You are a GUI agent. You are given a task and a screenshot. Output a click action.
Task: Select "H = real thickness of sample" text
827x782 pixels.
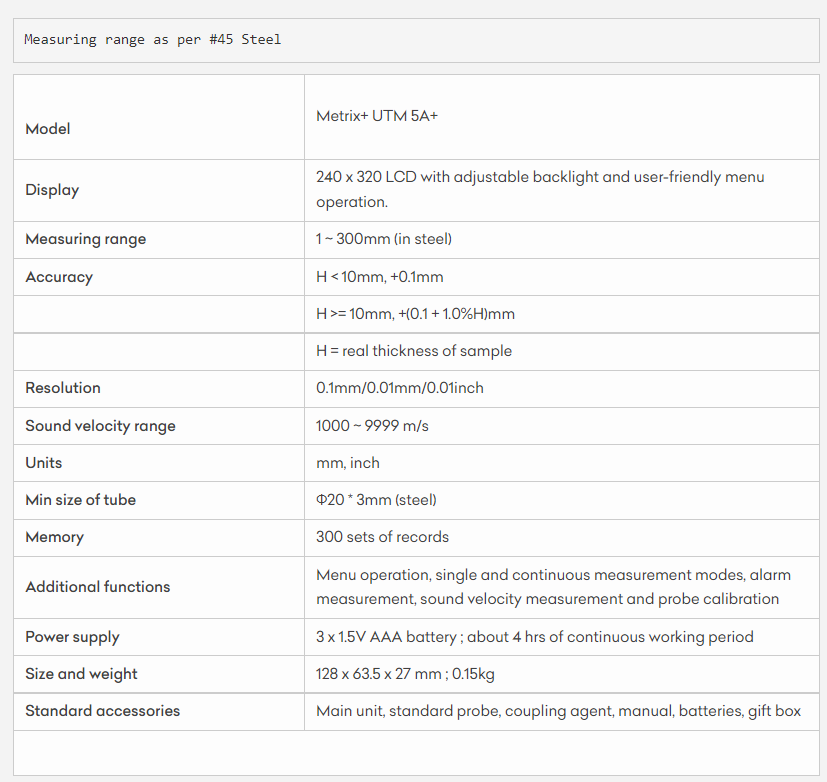click(414, 351)
